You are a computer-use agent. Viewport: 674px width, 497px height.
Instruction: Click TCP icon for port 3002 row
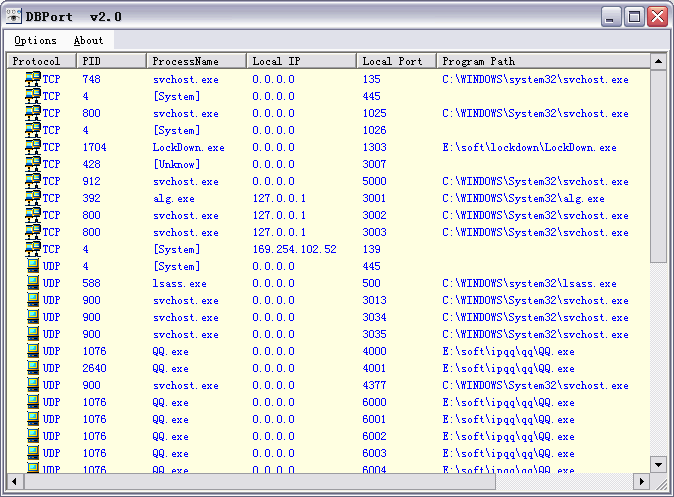[33, 215]
